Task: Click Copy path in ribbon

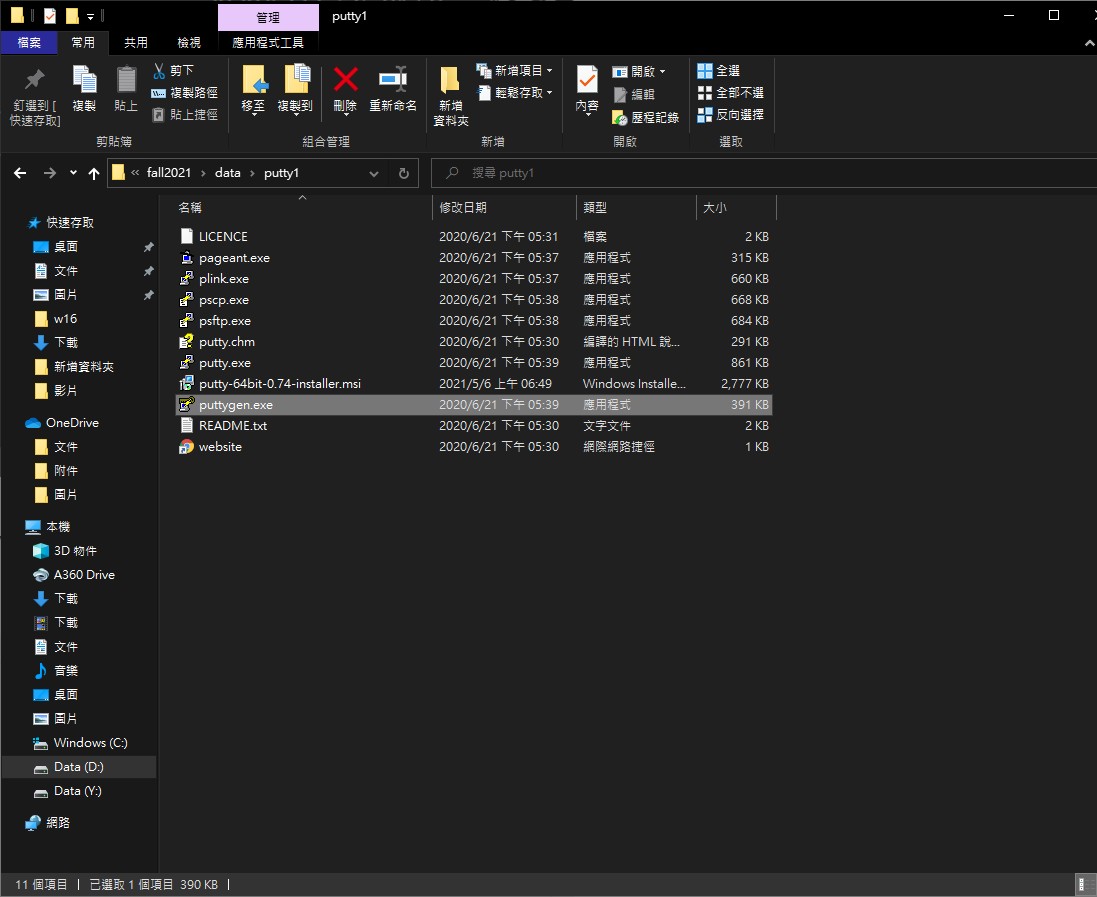Action: coord(185,92)
